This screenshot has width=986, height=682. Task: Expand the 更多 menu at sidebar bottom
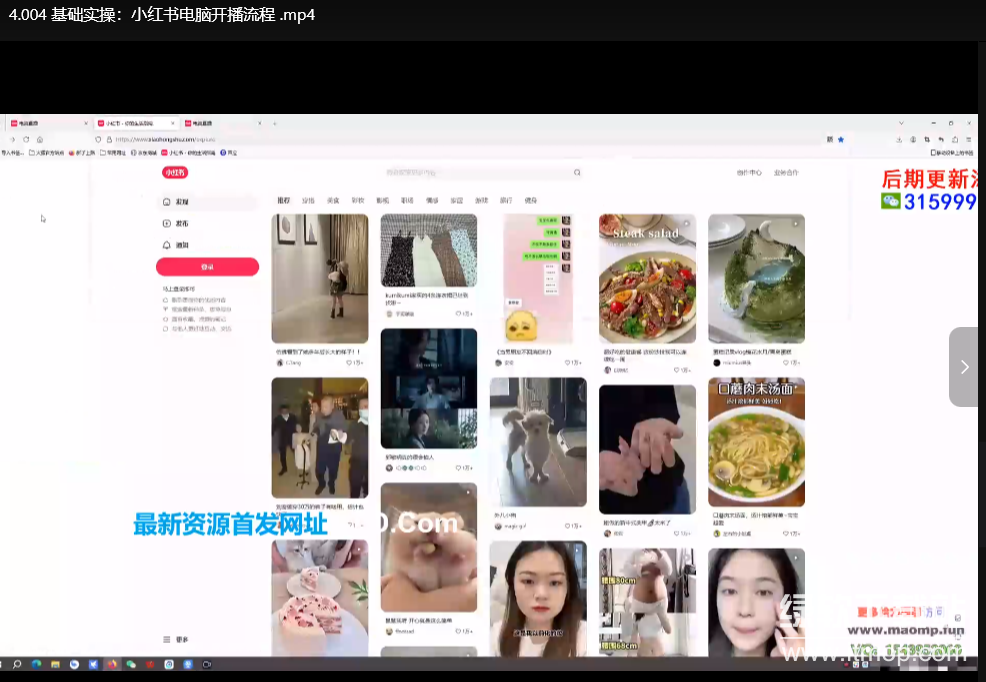click(x=177, y=639)
